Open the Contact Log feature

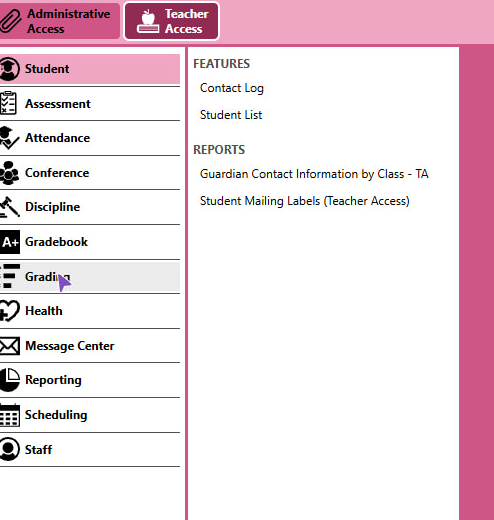coord(232,88)
